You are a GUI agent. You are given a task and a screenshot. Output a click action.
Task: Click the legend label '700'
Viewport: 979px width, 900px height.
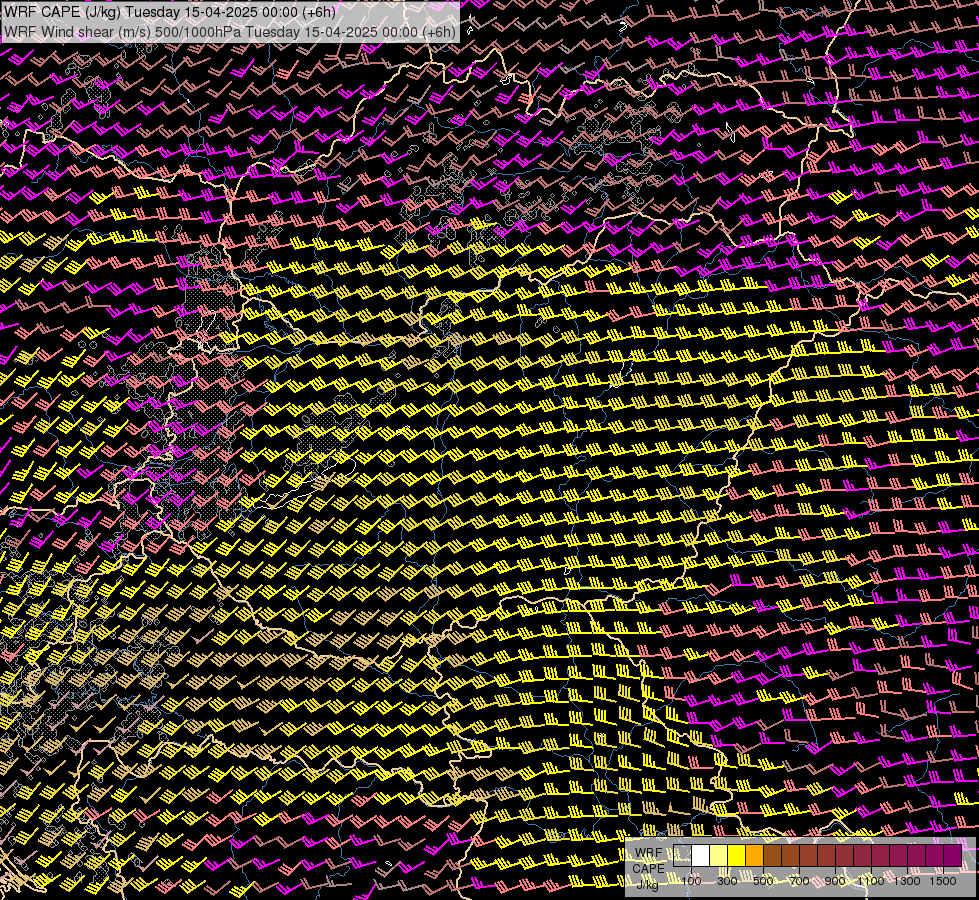799,881
